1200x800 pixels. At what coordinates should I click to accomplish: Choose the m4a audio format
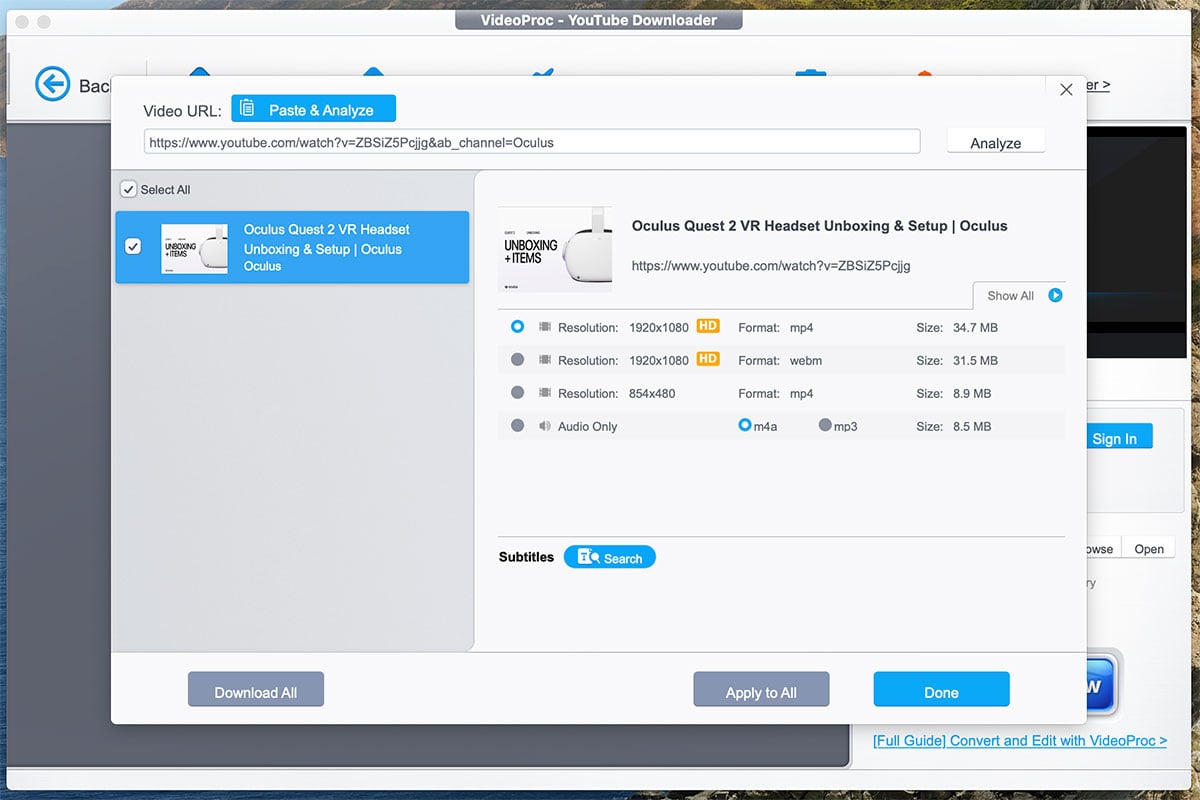pyautogui.click(x=744, y=425)
